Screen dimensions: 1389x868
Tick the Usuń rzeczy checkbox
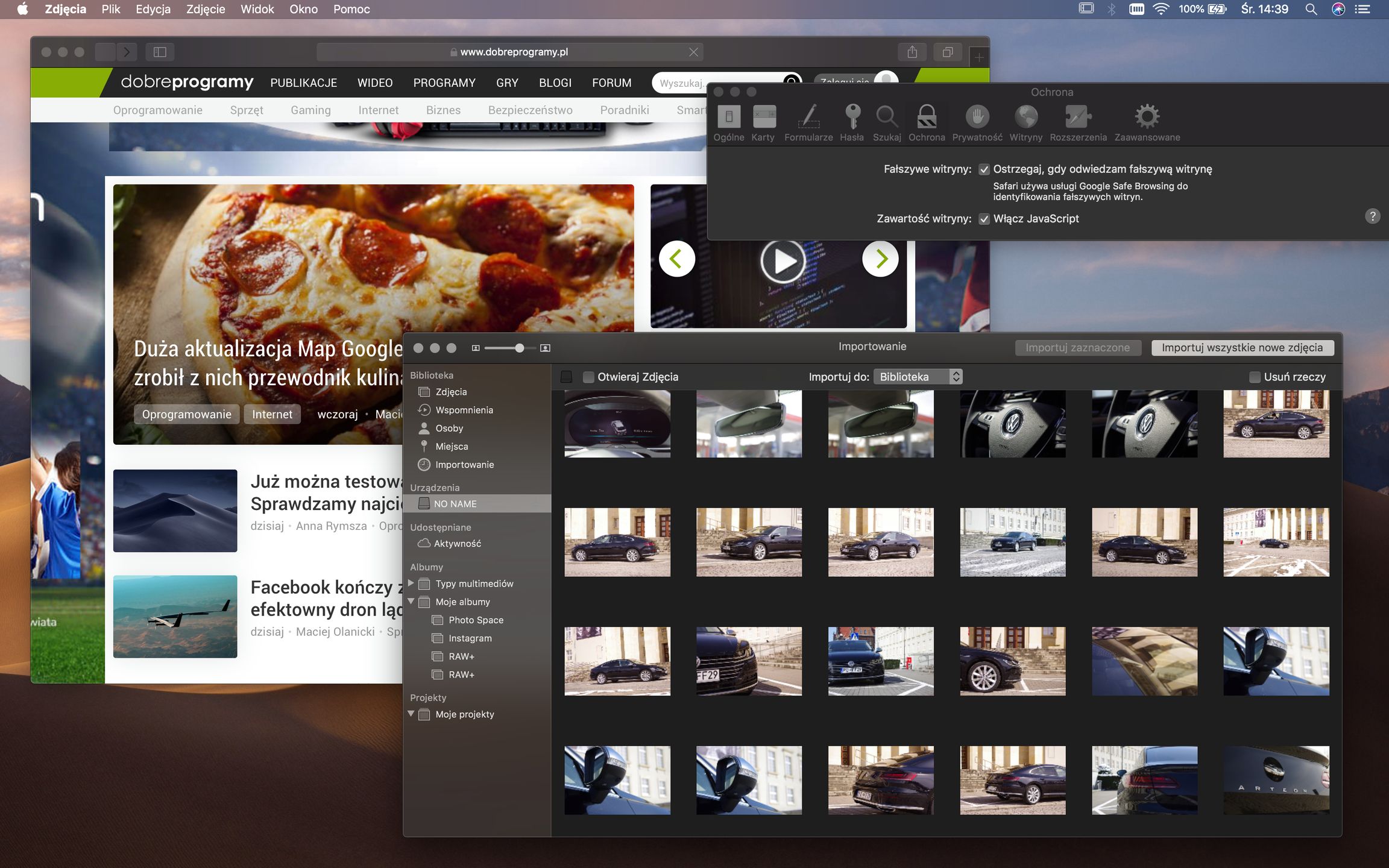[1255, 377]
